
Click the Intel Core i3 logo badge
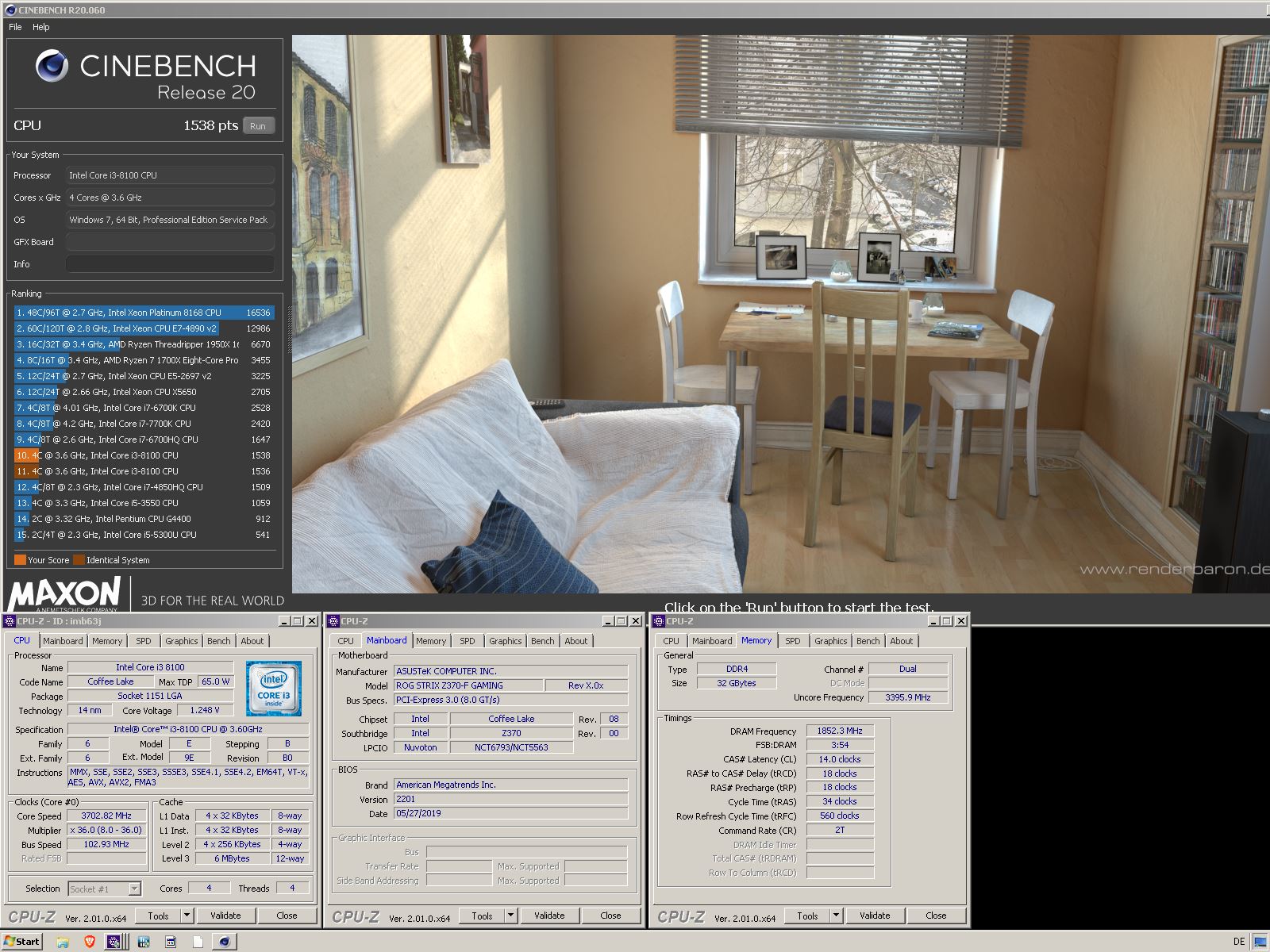pyautogui.click(x=273, y=688)
